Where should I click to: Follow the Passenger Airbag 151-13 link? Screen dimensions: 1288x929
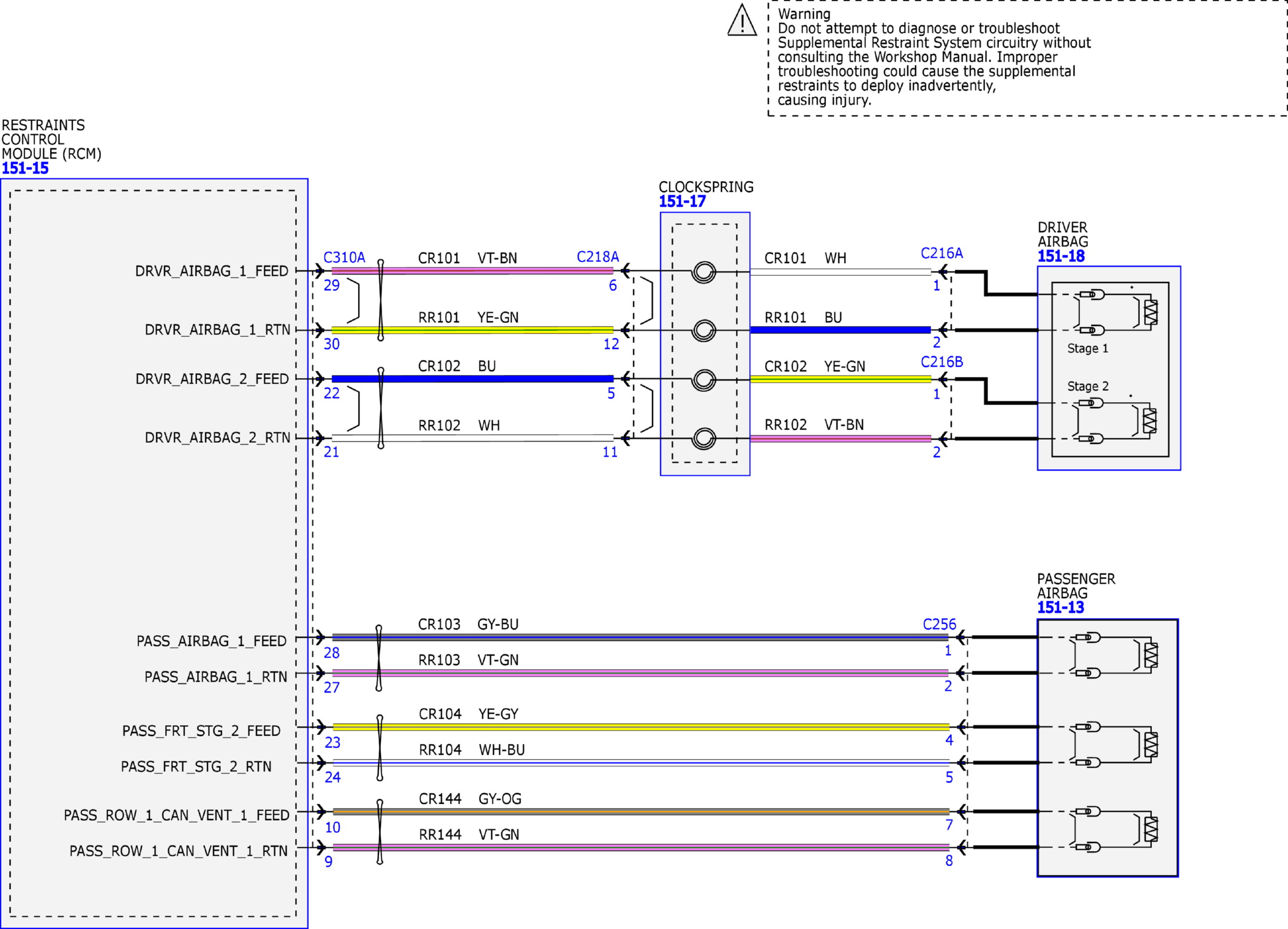coord(1061,607)
